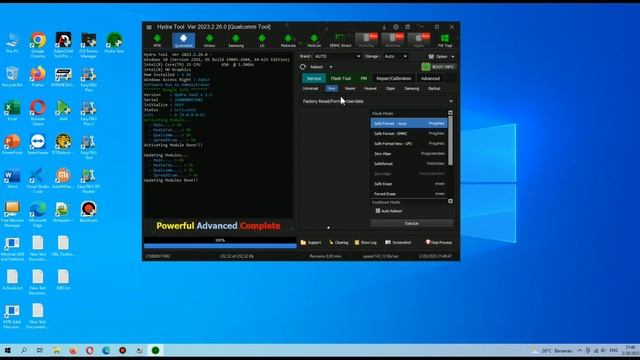Open the FM Tool module
640x360 pixels.
tap(444, 40)
